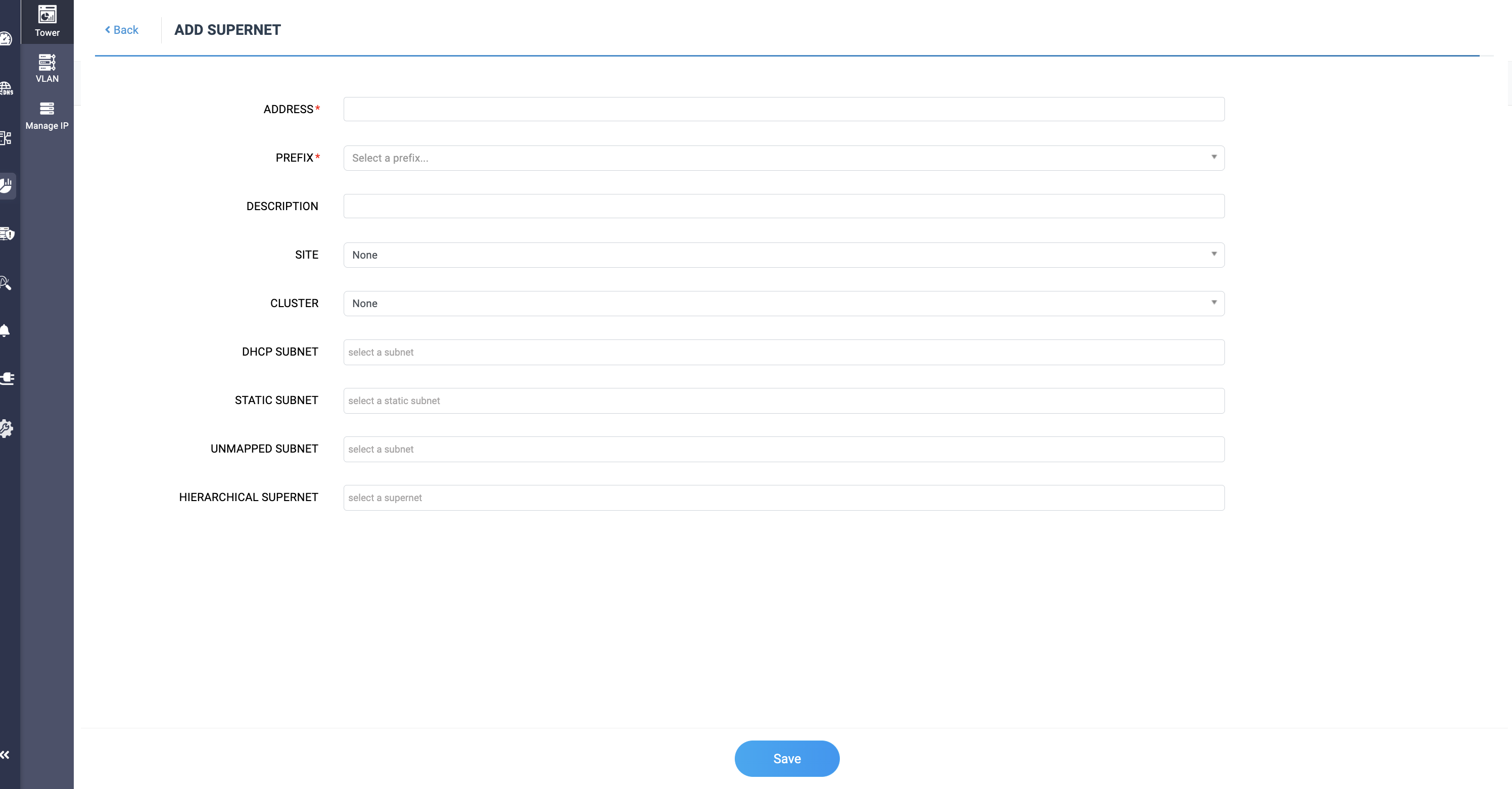Click the magnifier diagnostics sidebar icon
The image size is (1512, 789).
[x=5, y=283]
